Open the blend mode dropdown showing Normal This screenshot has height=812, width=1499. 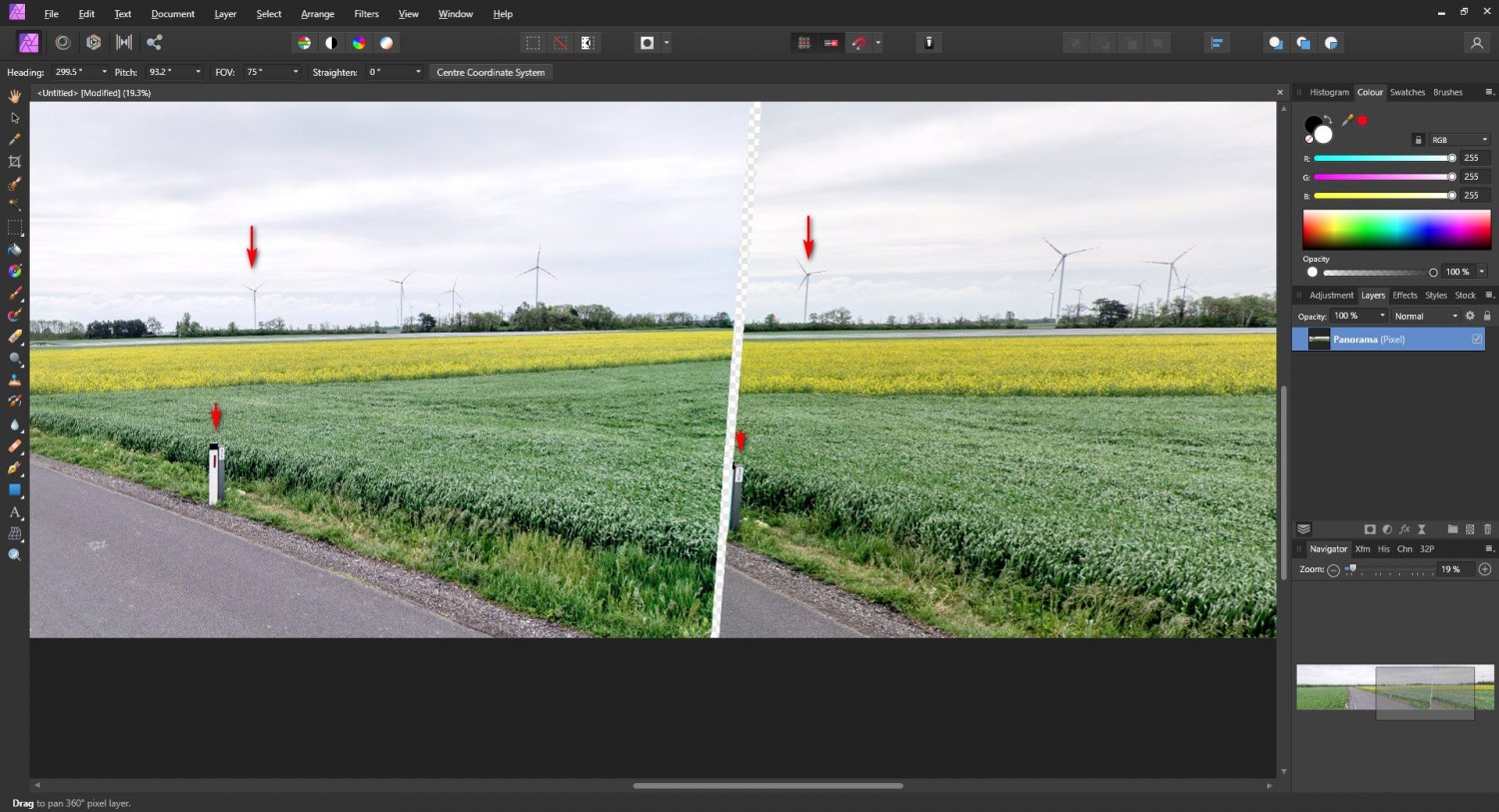pyautogui.click(x=1424, y=316)
